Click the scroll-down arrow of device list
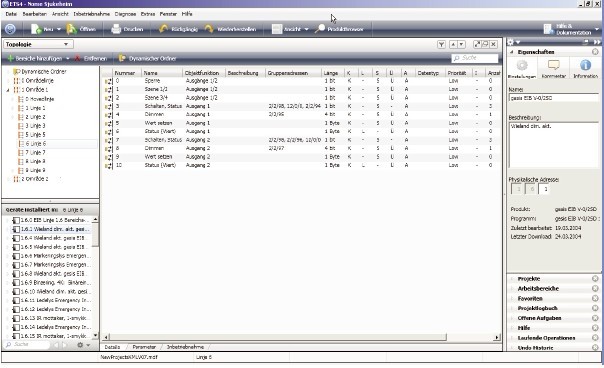The height and width of the screenshot is (368, 604). [x=95, y=336]
